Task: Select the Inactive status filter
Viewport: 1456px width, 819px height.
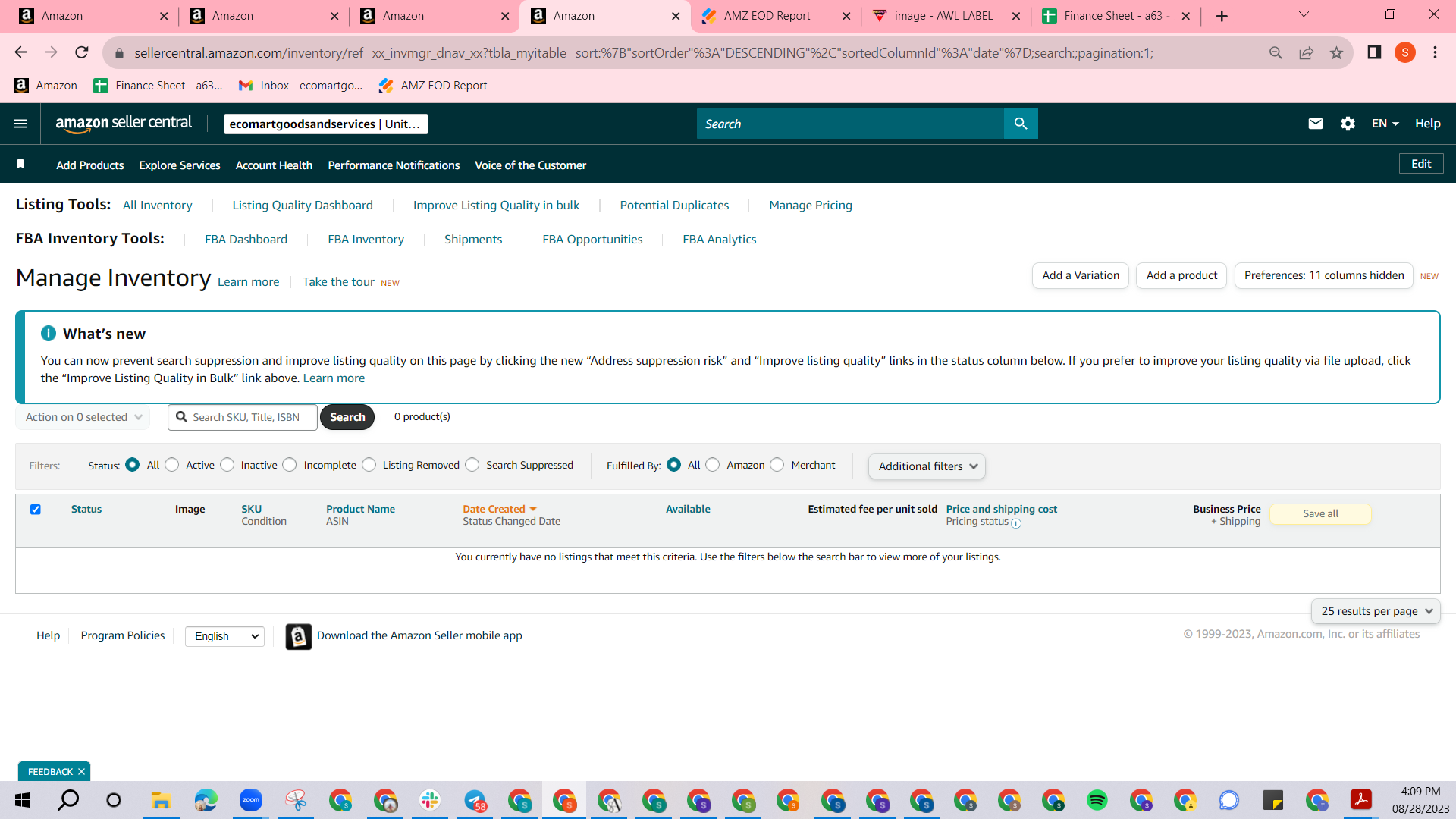Action: 227,465
